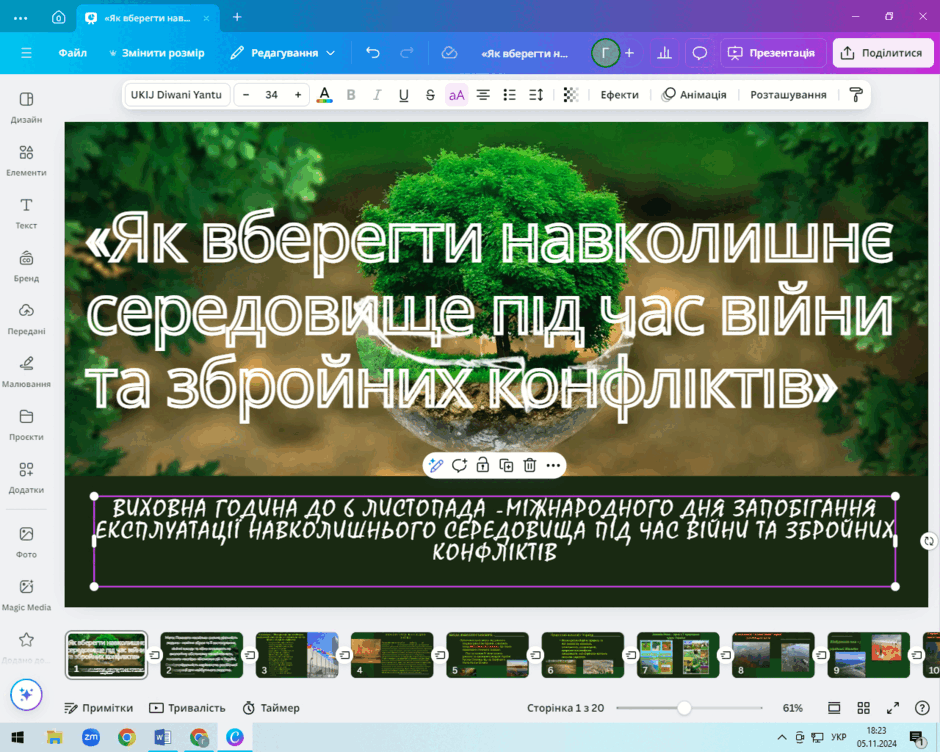Open the transparency checkerboard control
Viewport: 940px width, 752px height.
[x=571, y=95]
